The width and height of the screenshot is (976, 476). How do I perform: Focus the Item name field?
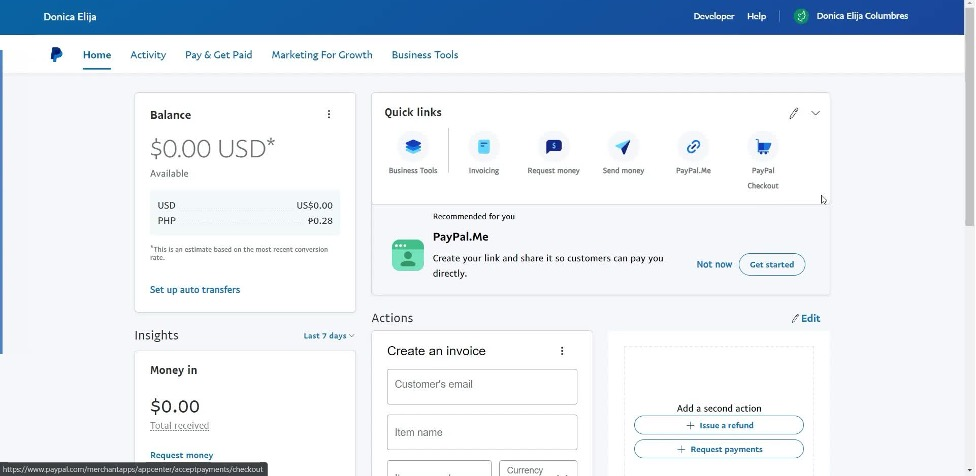(x=482, y=432)
